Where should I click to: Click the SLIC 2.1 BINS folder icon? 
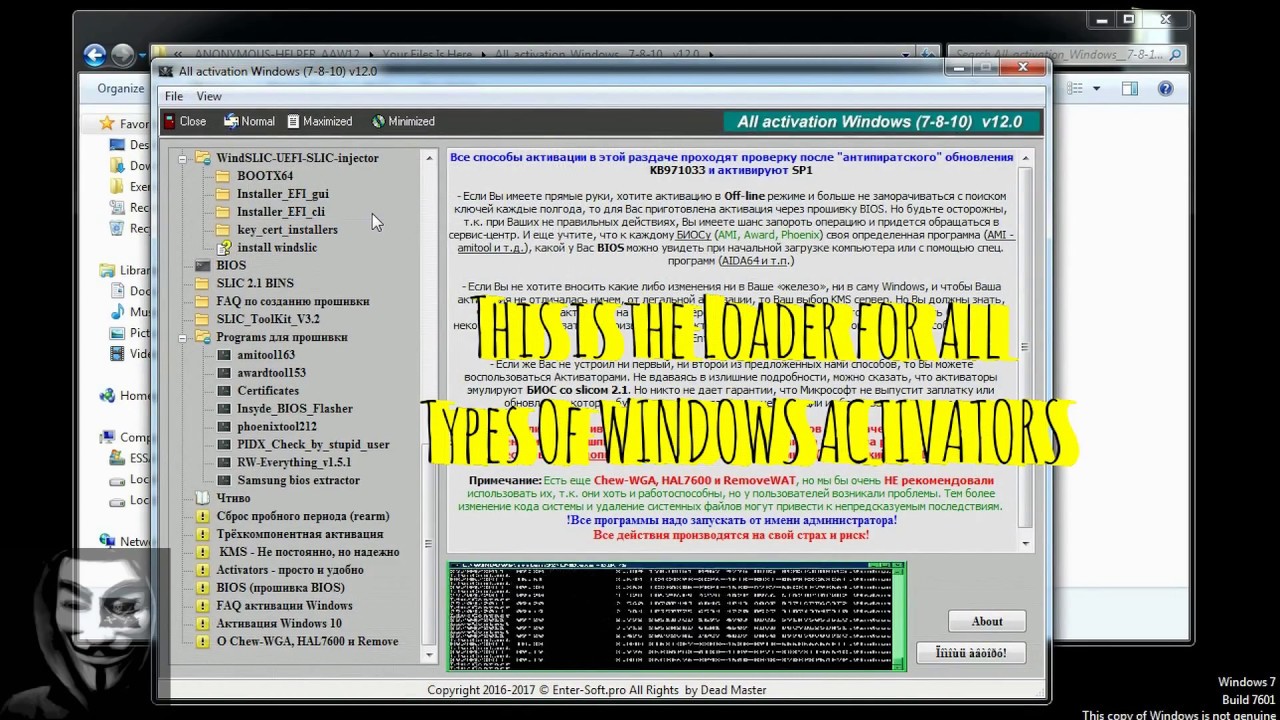coord(203,283)
